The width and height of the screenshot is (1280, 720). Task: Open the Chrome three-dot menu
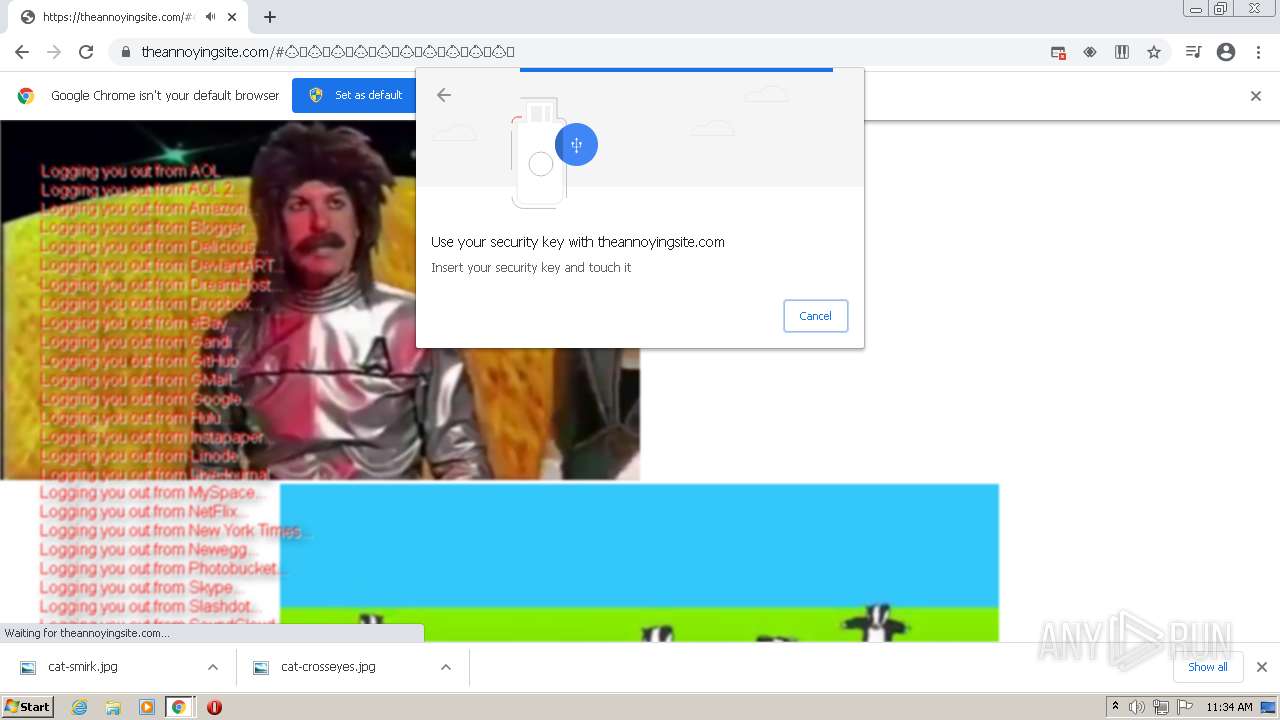tap(1258, 52)
